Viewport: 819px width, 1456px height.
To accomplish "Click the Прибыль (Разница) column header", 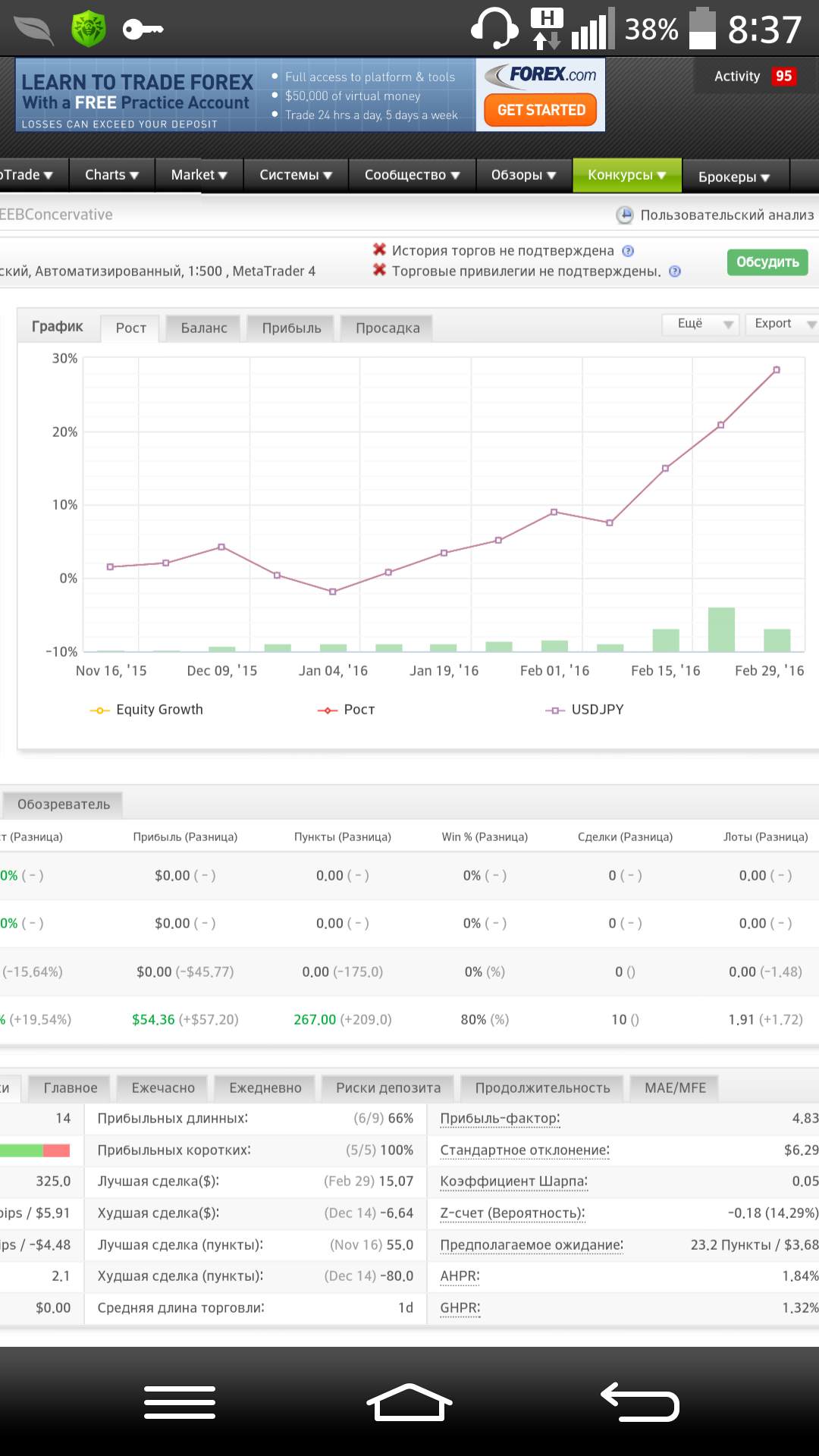I will [x=185, y=837].
